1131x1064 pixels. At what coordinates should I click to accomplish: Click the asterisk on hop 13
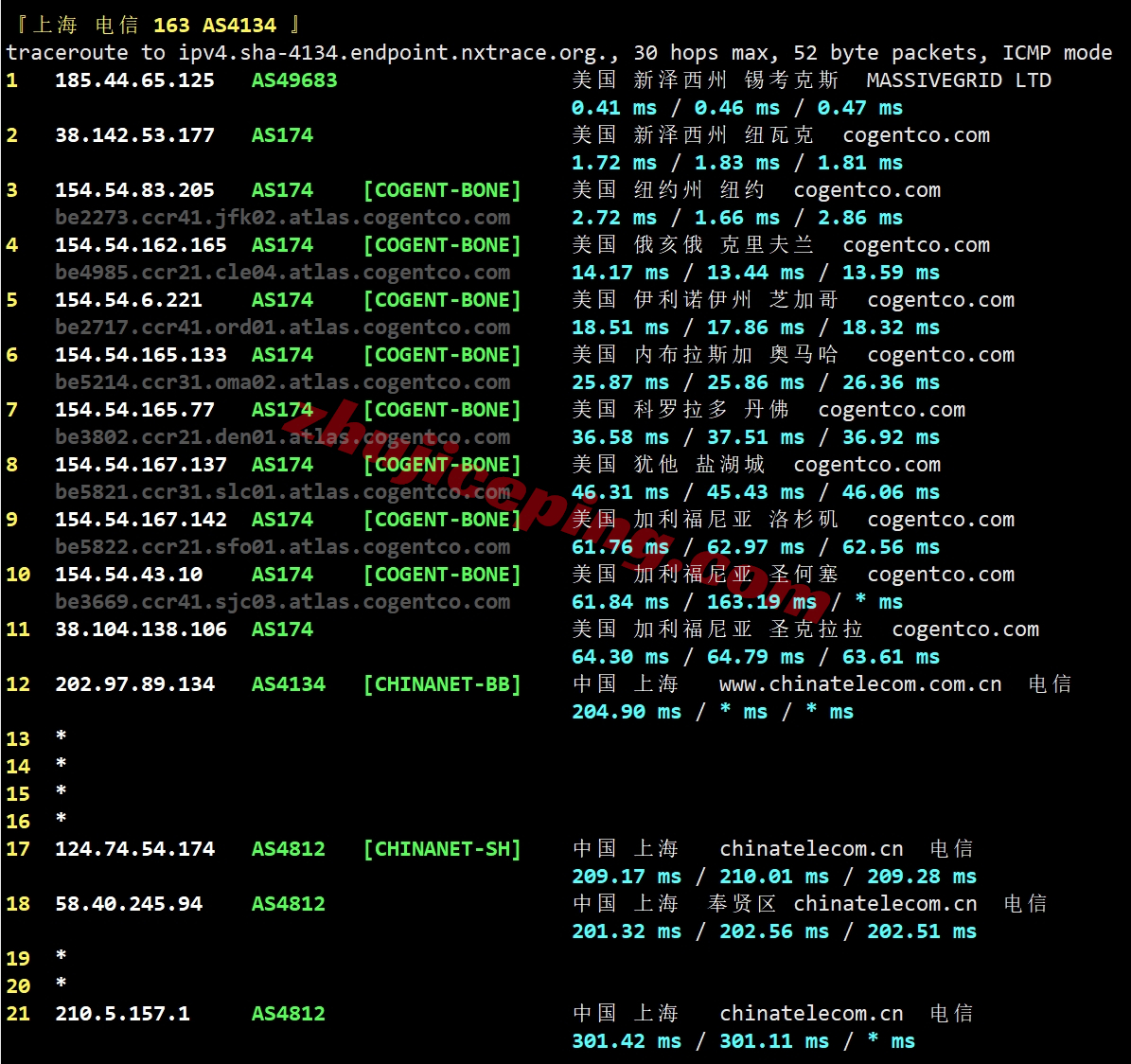tap(62, 736)
